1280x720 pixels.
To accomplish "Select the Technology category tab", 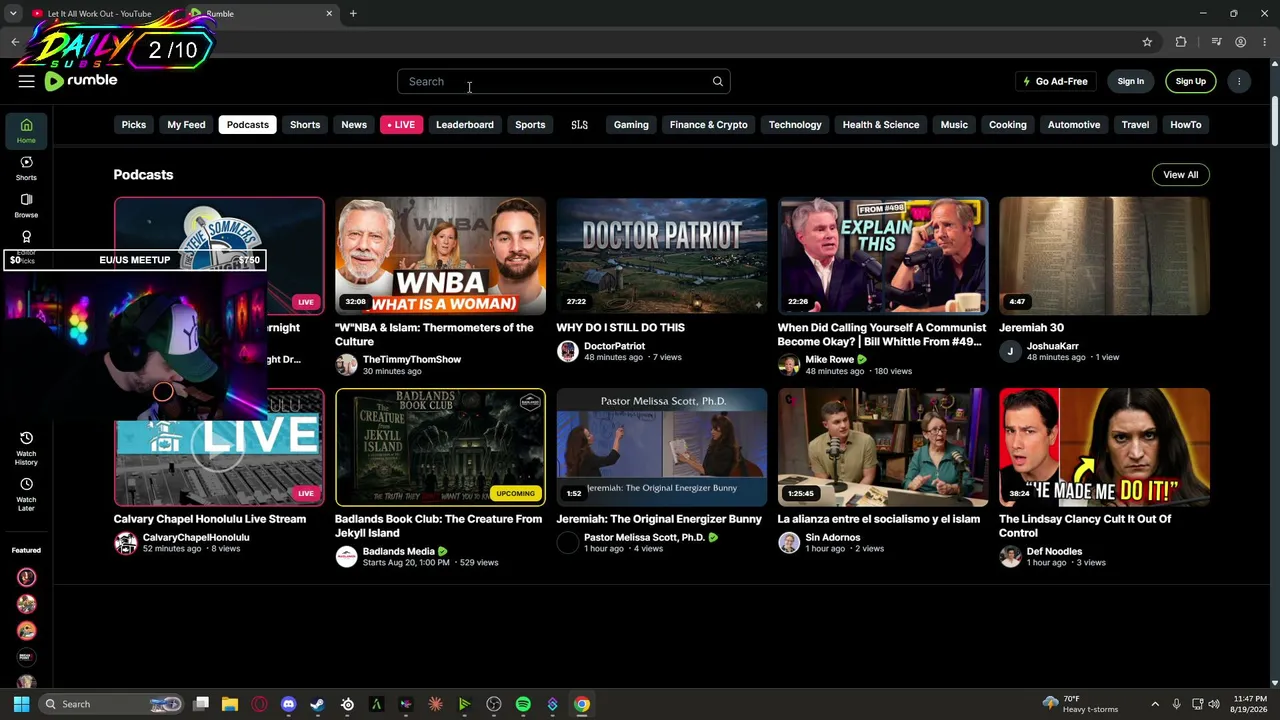I will pos(795,125).
